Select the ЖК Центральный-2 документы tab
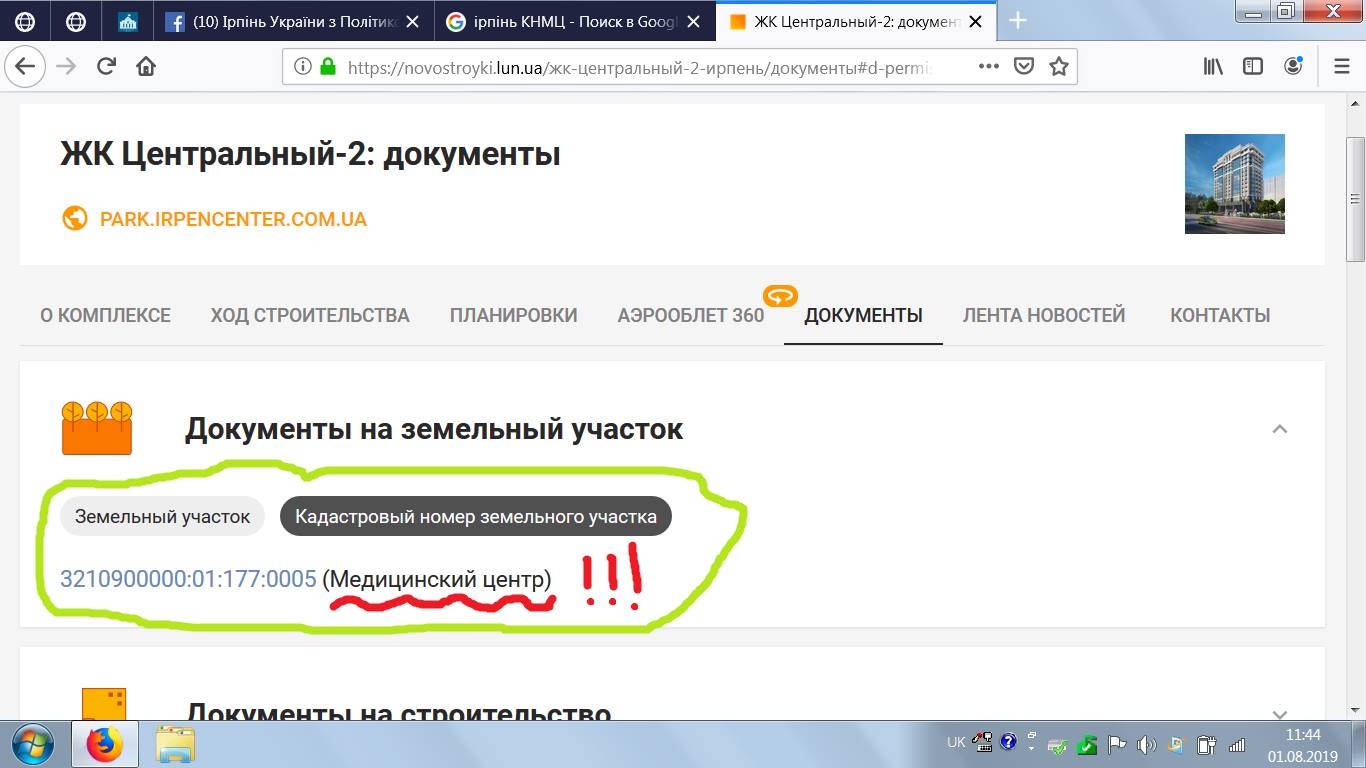 click(x=857, y=21)
